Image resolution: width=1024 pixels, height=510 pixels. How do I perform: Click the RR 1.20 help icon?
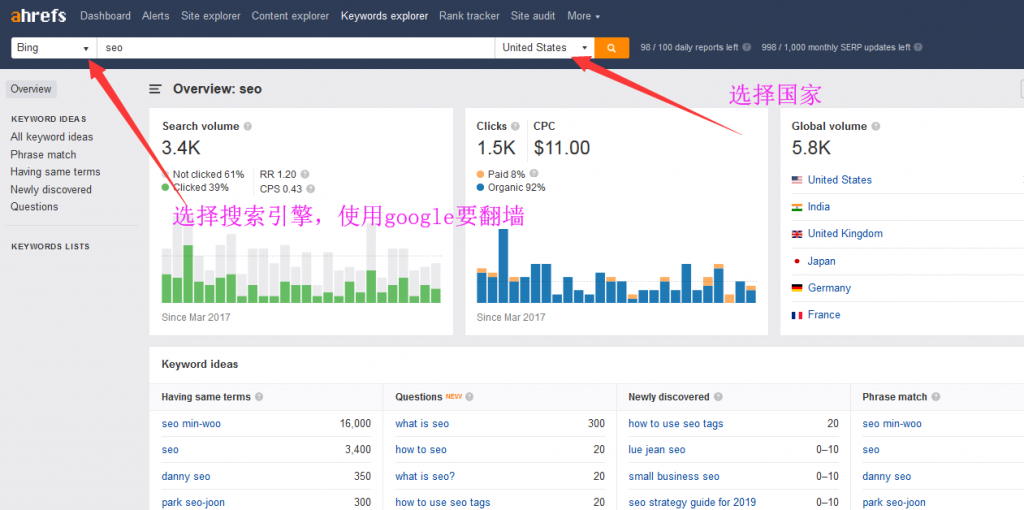coord(305,174)
